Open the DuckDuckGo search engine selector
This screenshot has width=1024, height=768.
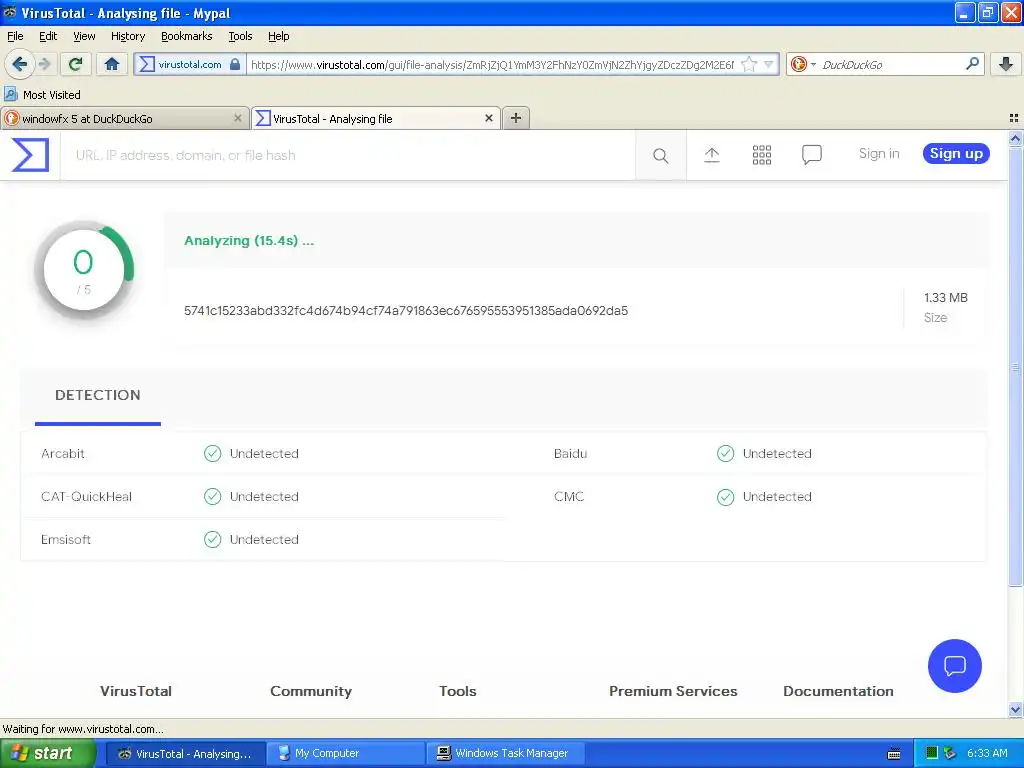pos(803,64)
